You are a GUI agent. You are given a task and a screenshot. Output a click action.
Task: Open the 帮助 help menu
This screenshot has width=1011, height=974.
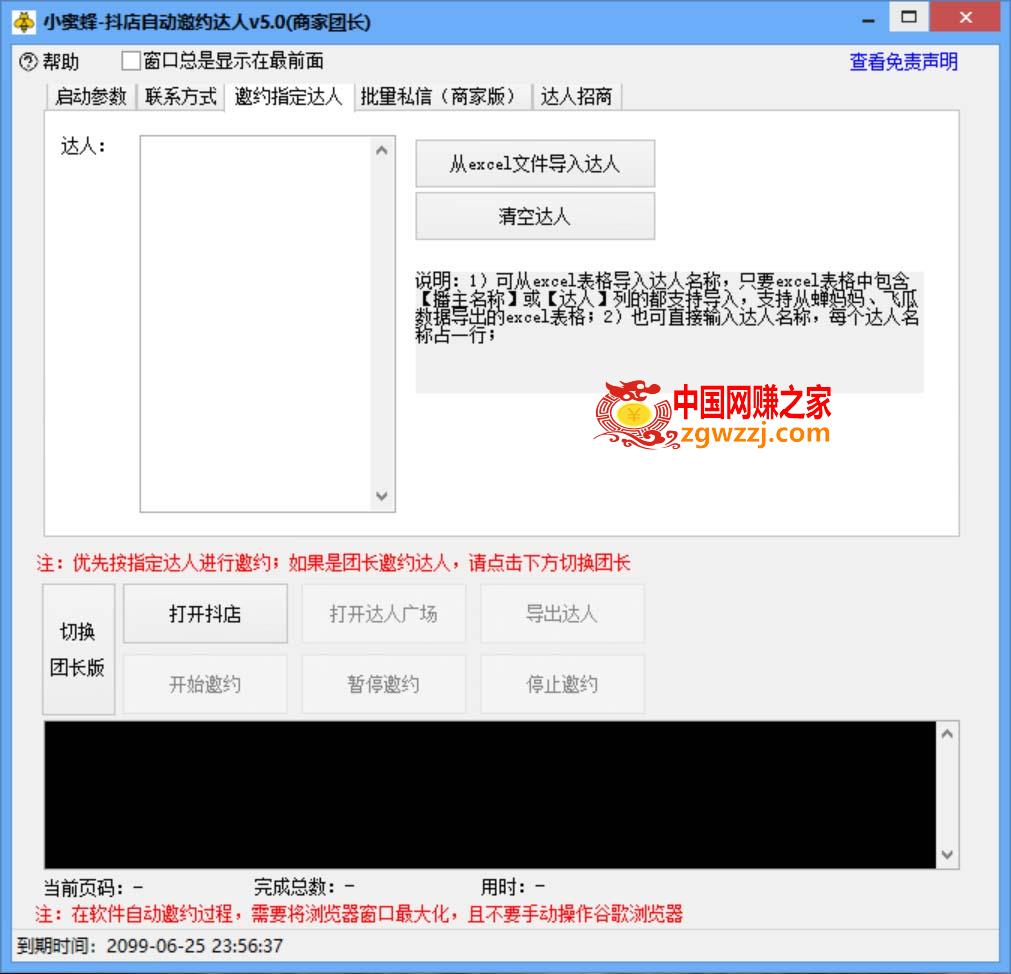tap(61, 62)
